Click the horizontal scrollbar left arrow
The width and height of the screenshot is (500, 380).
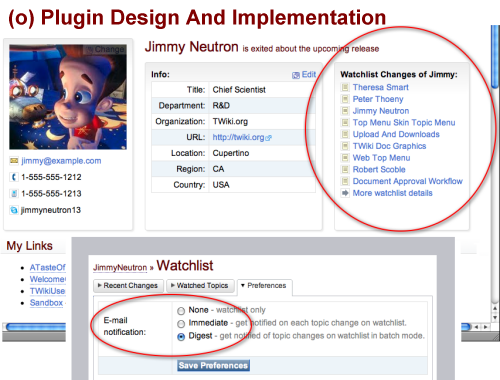pos(477,327)
